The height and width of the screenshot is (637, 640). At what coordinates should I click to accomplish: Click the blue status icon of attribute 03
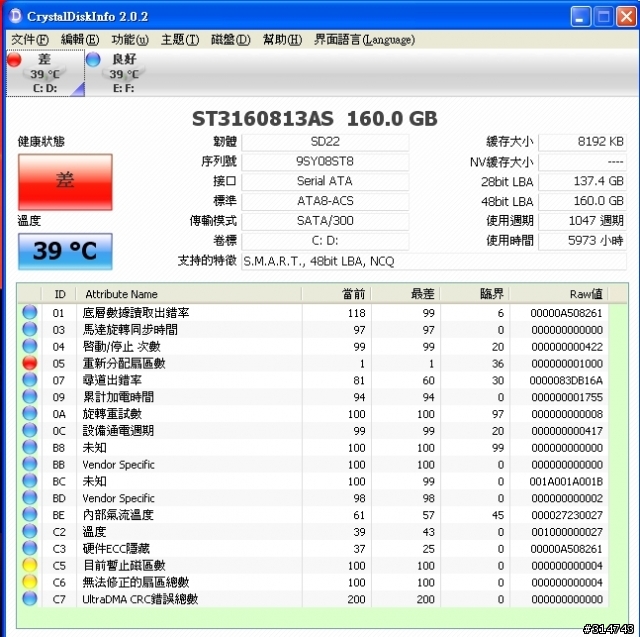pyautogui.click(x=29, y=329)
